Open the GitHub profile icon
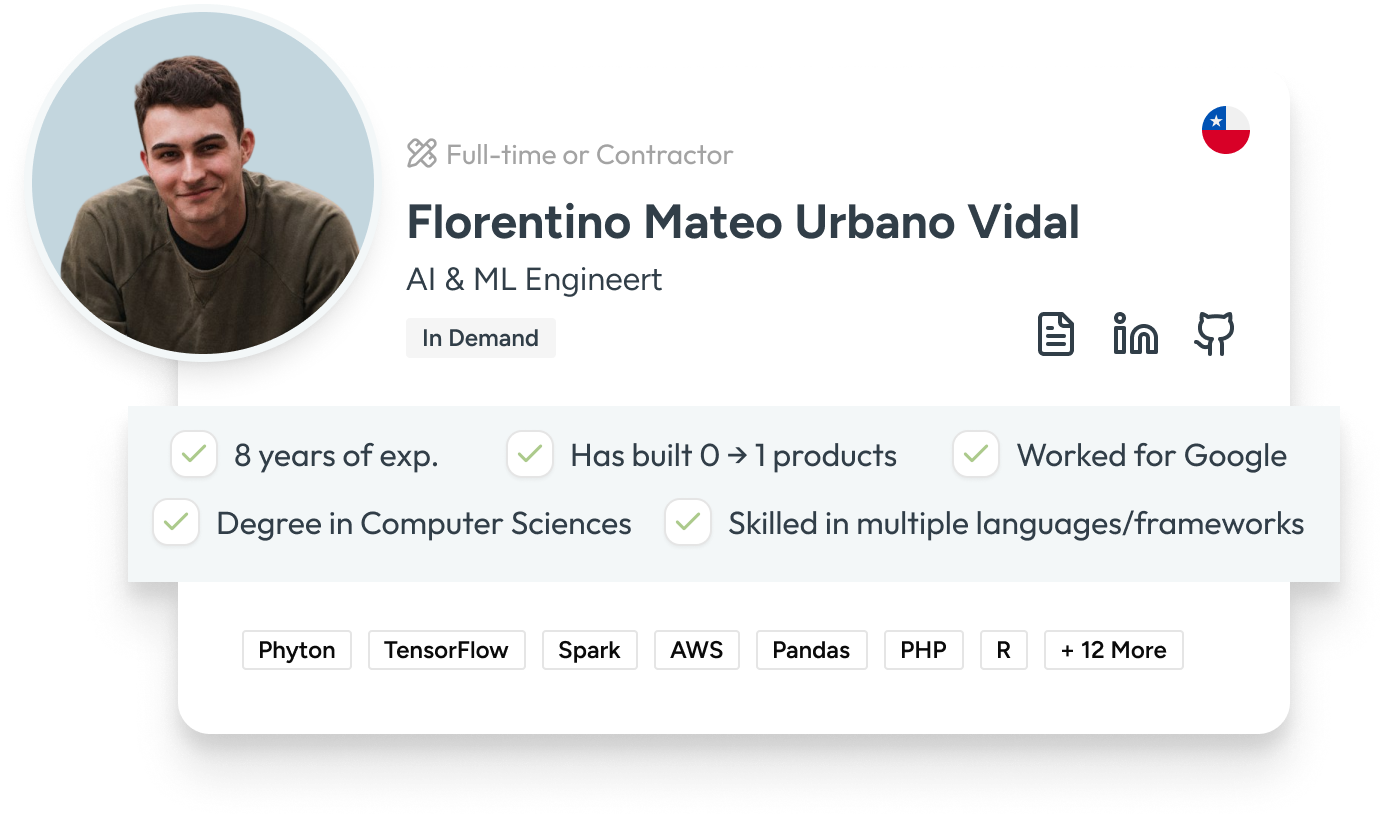 coord(1214,334)
